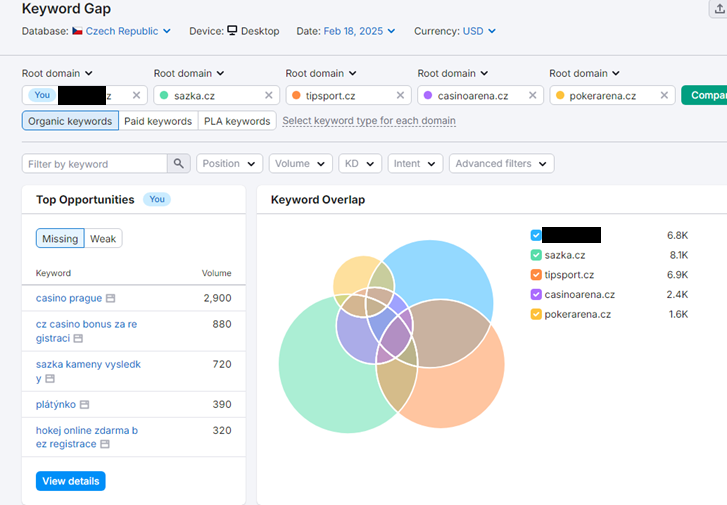Screen dimensions: 727x505
Task: Open sazka kameny vysledky keyword link
Action: click(x=88, y=371)
